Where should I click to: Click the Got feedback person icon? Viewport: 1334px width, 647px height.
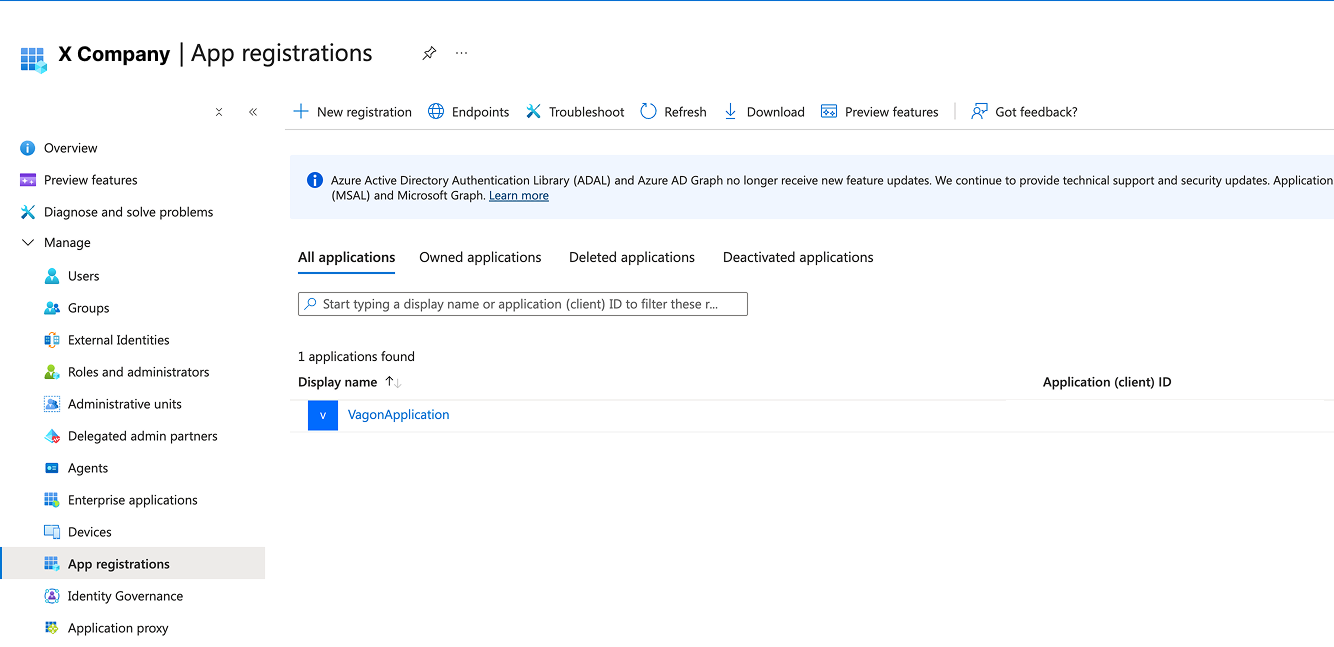tap(979, 111)
